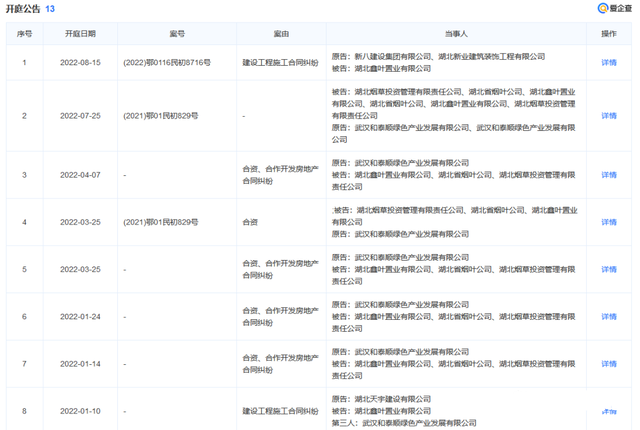
Task: Click 合资、合作开发房地产合同纠纷 in row 6
Action: click(280, 317)
